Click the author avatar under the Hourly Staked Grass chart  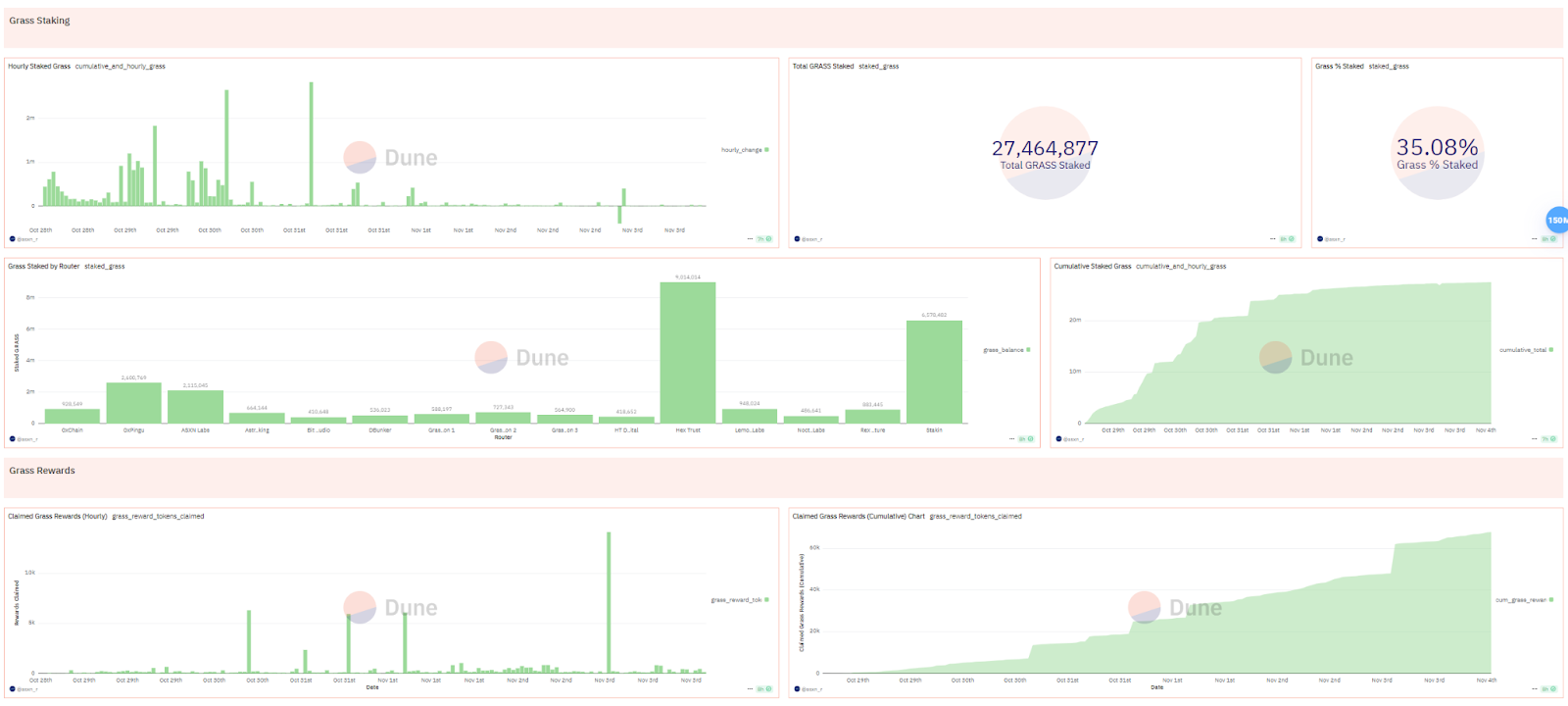13,238
